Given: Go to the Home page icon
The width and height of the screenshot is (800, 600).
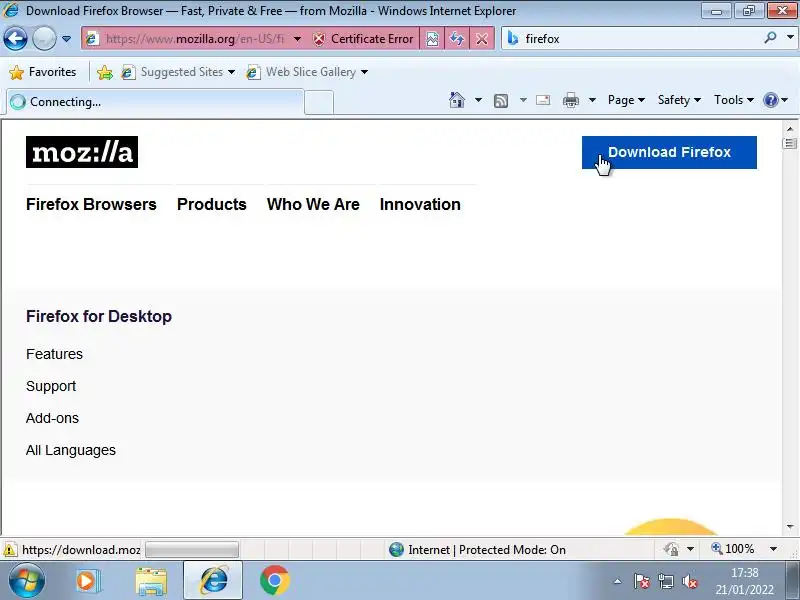Looking at the screenshot, I should click(x=457, y=100).
